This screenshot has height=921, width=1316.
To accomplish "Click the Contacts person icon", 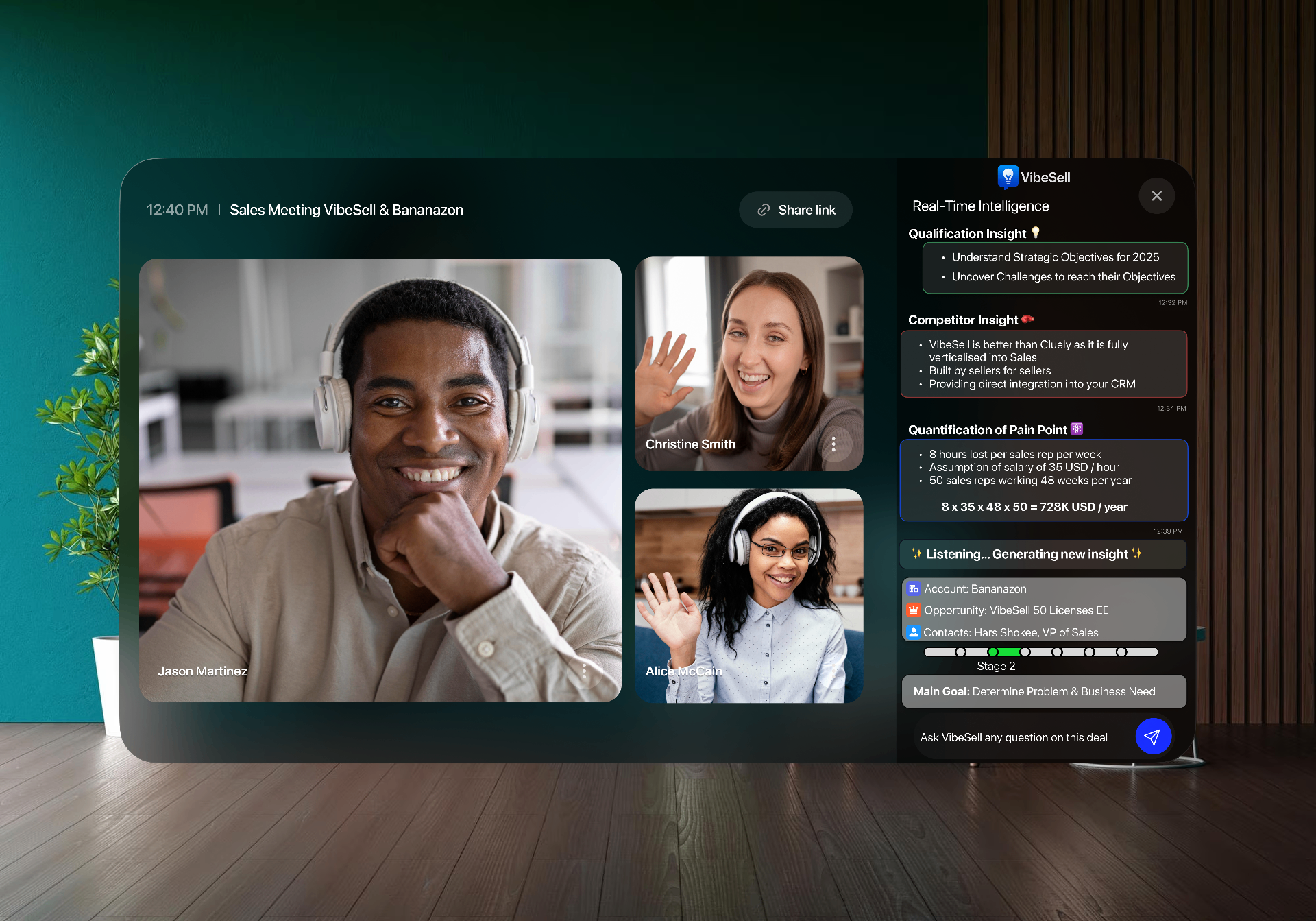I will (913, 632).
